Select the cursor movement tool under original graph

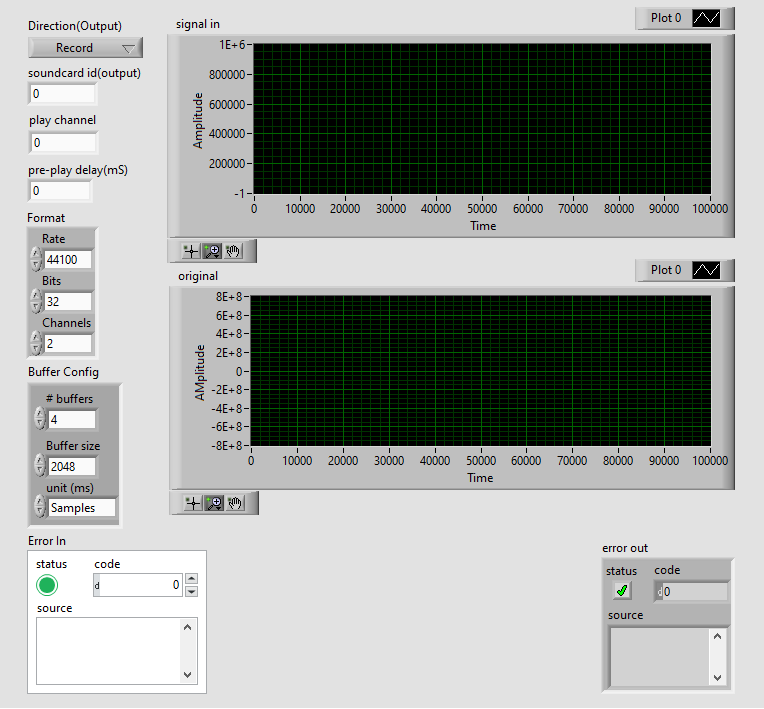click(191, 503)
